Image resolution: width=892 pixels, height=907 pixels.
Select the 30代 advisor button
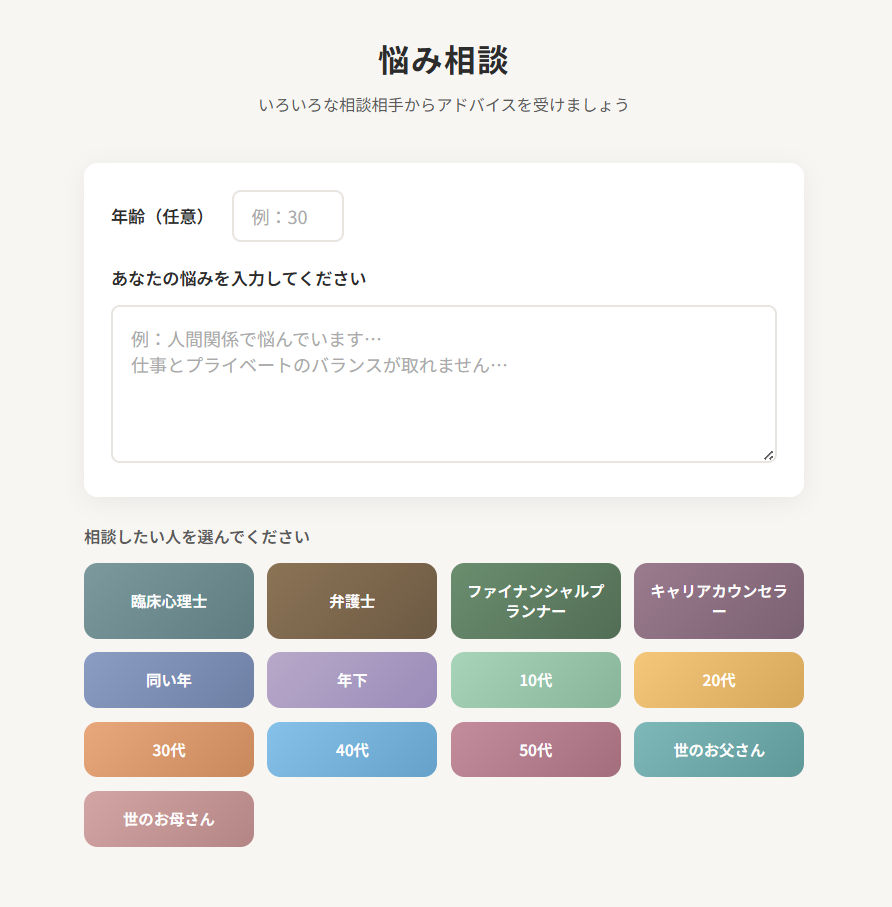(169, 749)
